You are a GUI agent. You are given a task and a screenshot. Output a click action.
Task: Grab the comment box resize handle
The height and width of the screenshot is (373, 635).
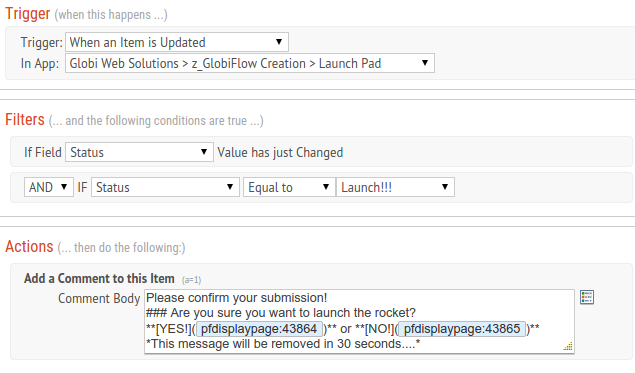(568, 346)
